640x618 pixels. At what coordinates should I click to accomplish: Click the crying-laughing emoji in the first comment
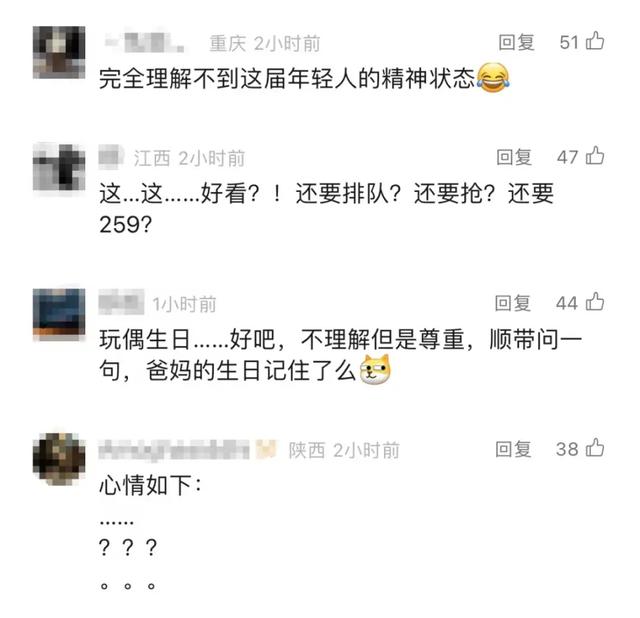click(x=493, y=78)
